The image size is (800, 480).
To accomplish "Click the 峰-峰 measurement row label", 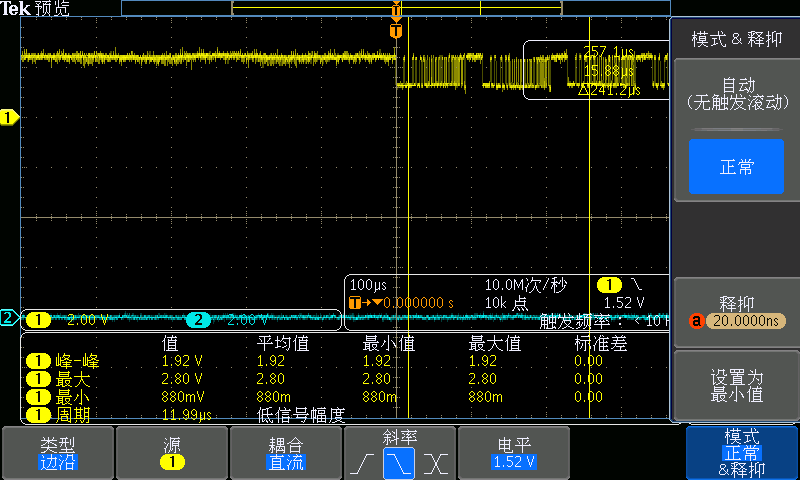I will pyautogui.click(x=78, y=361).
